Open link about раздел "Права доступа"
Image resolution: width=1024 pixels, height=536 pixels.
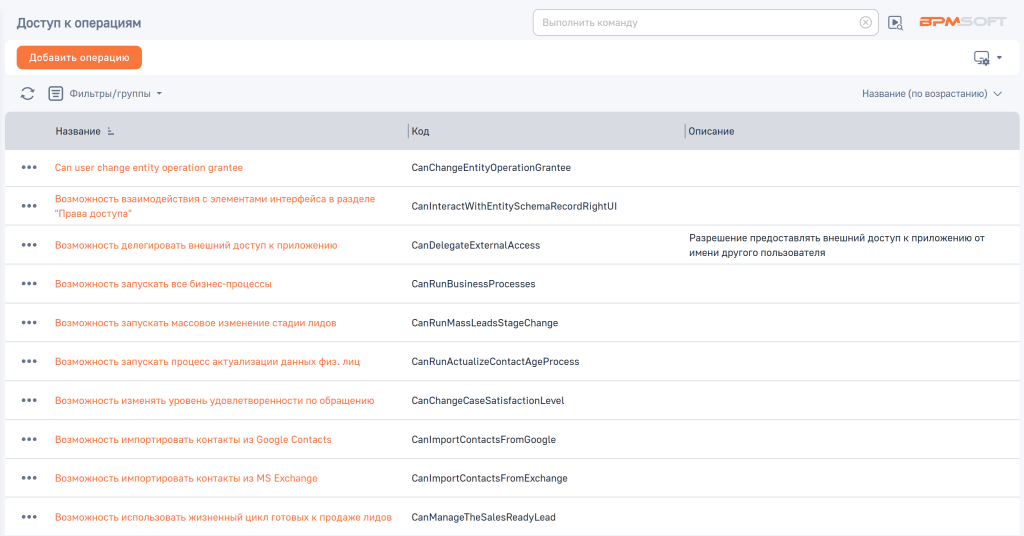[215, 206]
